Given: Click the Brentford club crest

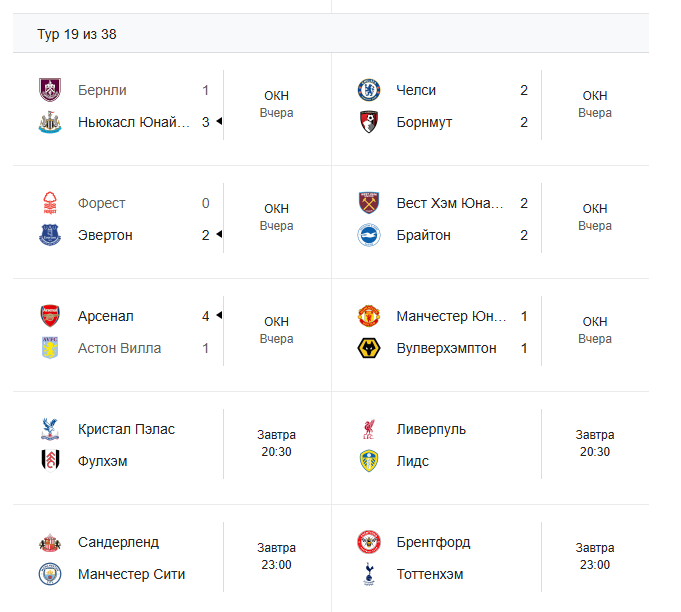Looking at the screenshot, I should 369,542.
